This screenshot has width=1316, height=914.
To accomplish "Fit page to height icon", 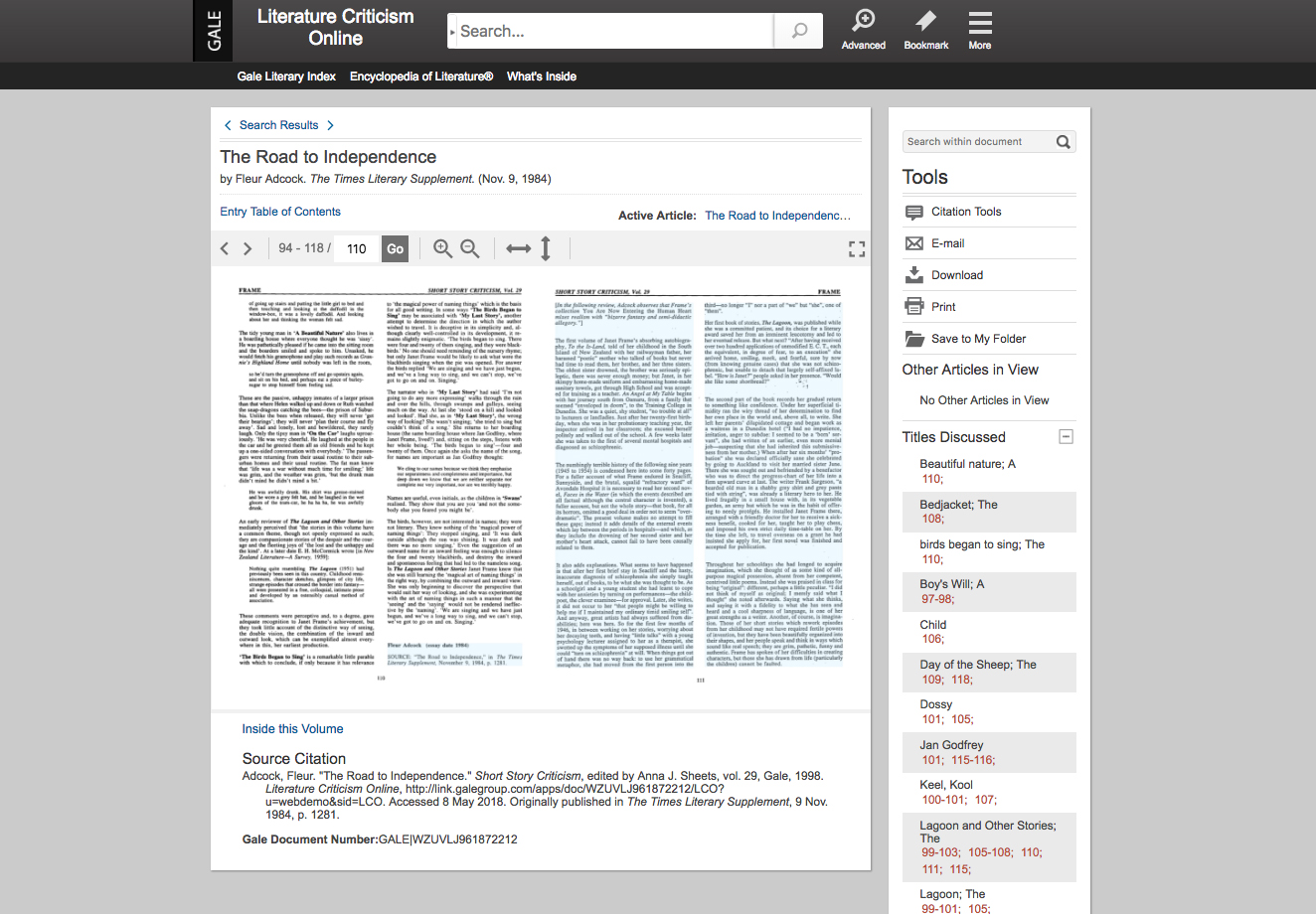I will point(546,248).
